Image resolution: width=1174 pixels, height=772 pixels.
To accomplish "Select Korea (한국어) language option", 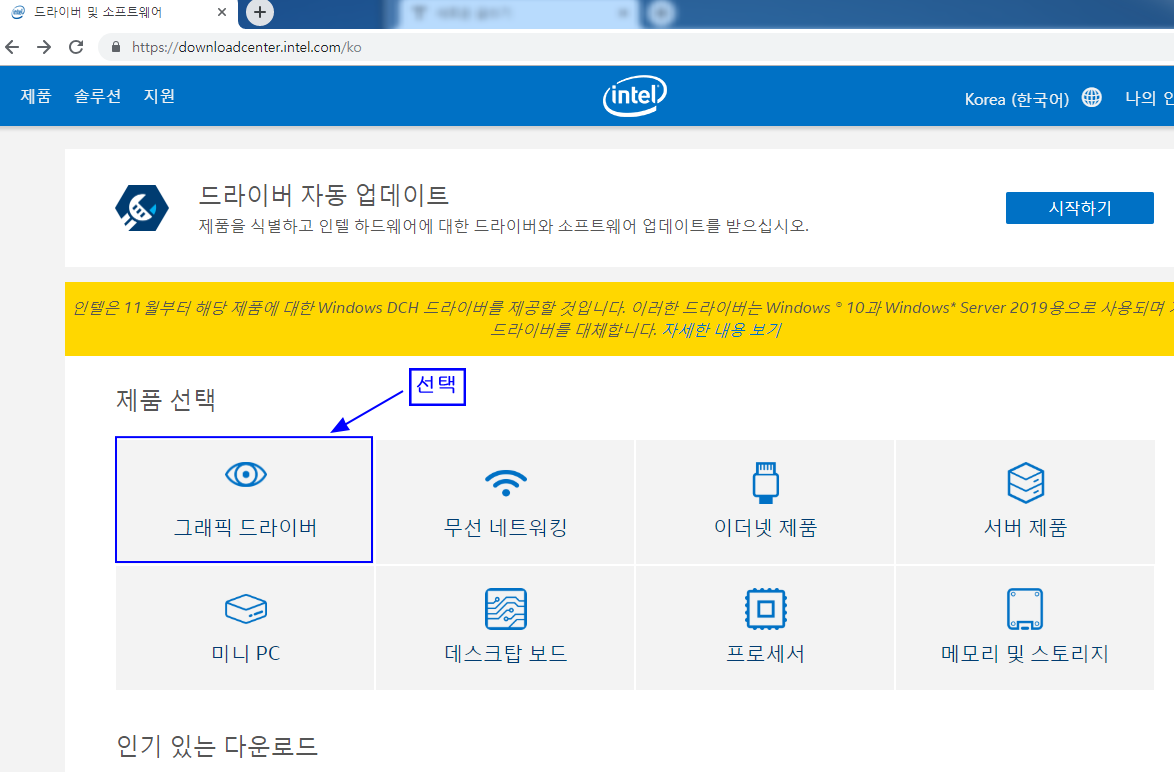I will tap(1017, 99).
